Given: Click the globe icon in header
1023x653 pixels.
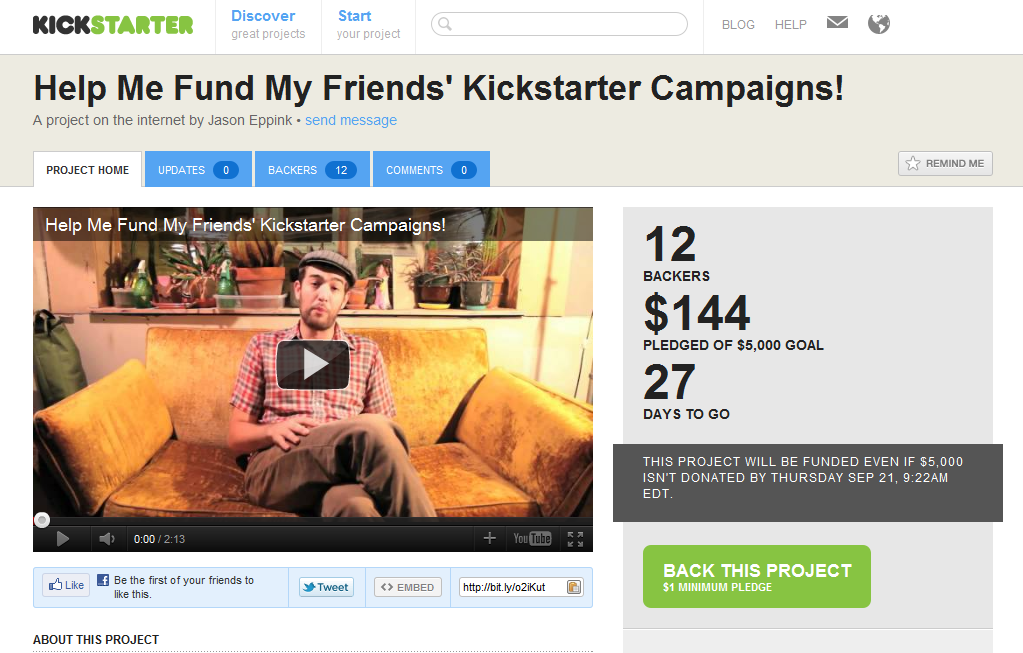Looking at the screenshot, I should tap(879, 24).
